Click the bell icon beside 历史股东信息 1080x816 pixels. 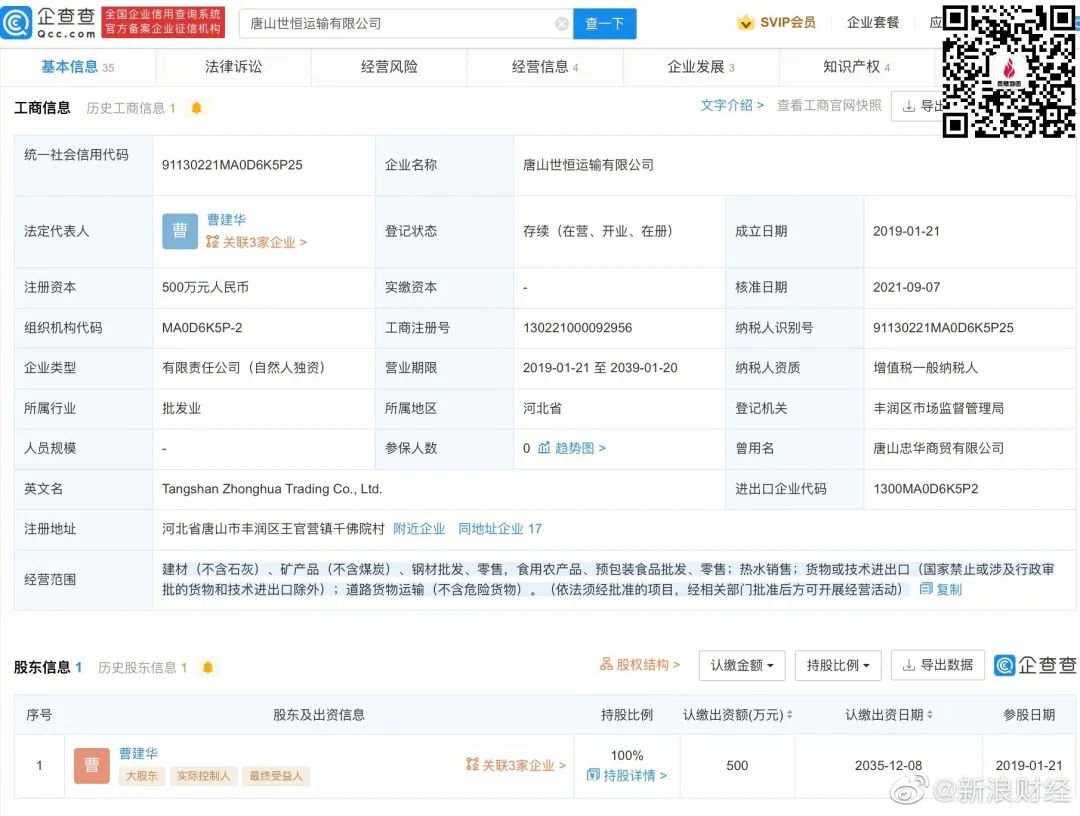[x=208, y=667]
